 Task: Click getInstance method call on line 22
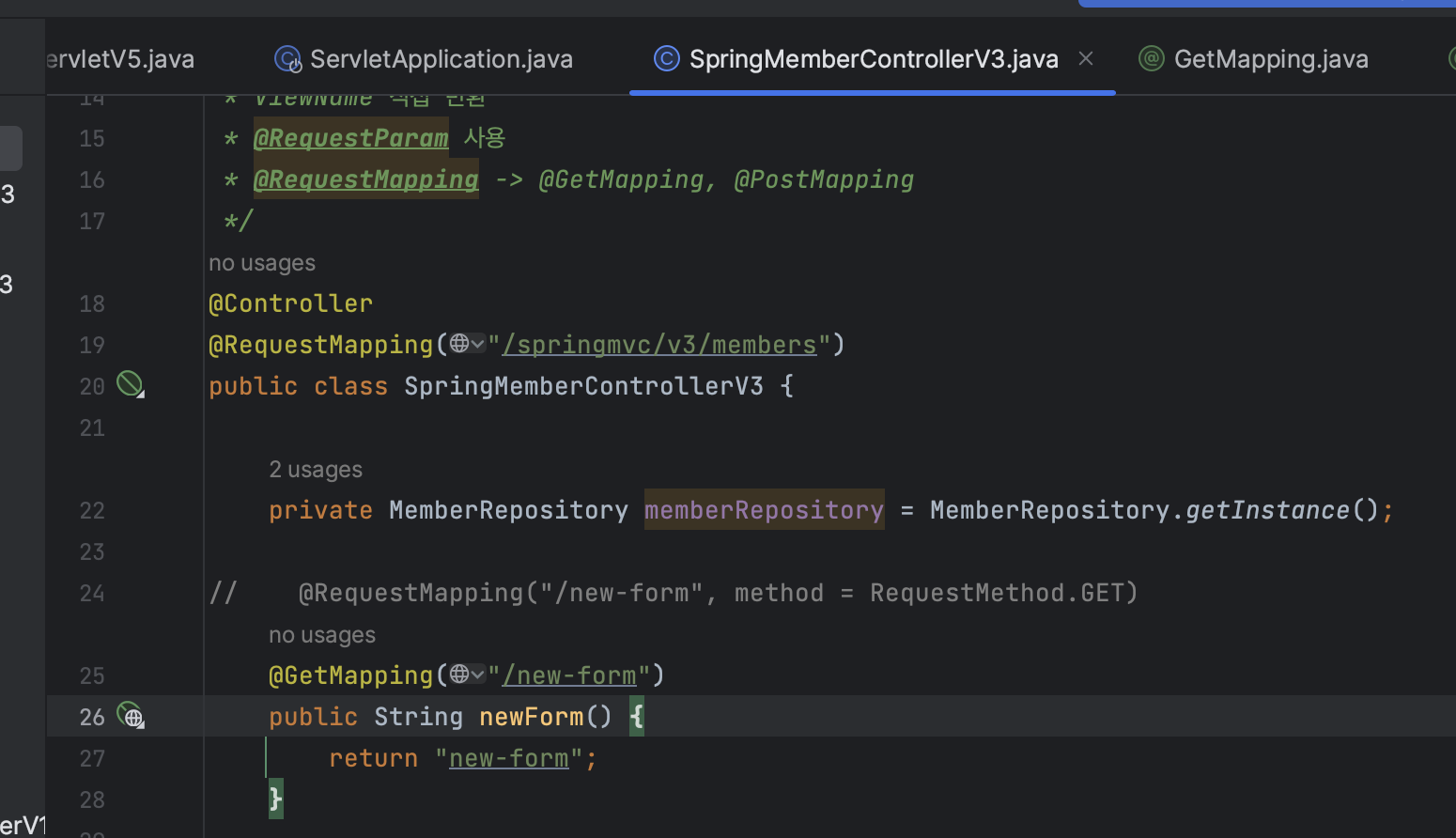click(1268, 510)
